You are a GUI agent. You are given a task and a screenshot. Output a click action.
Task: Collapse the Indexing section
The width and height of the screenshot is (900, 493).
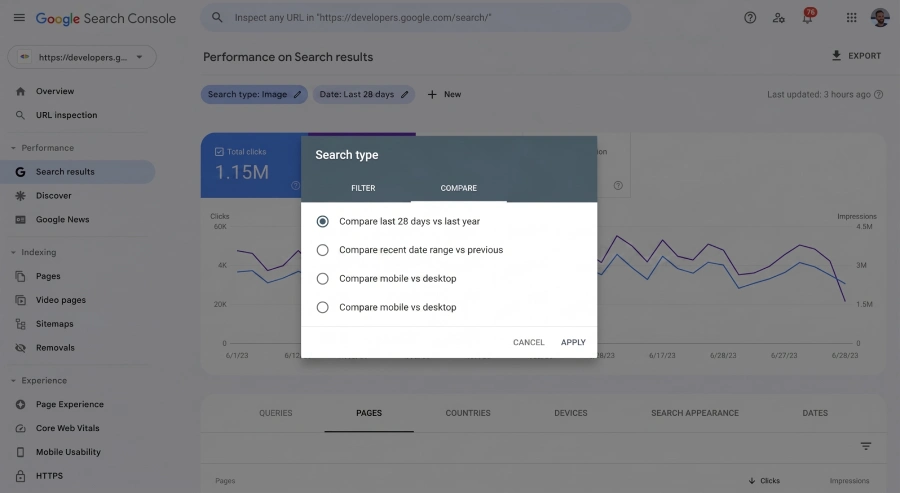[x=13, y=253]
